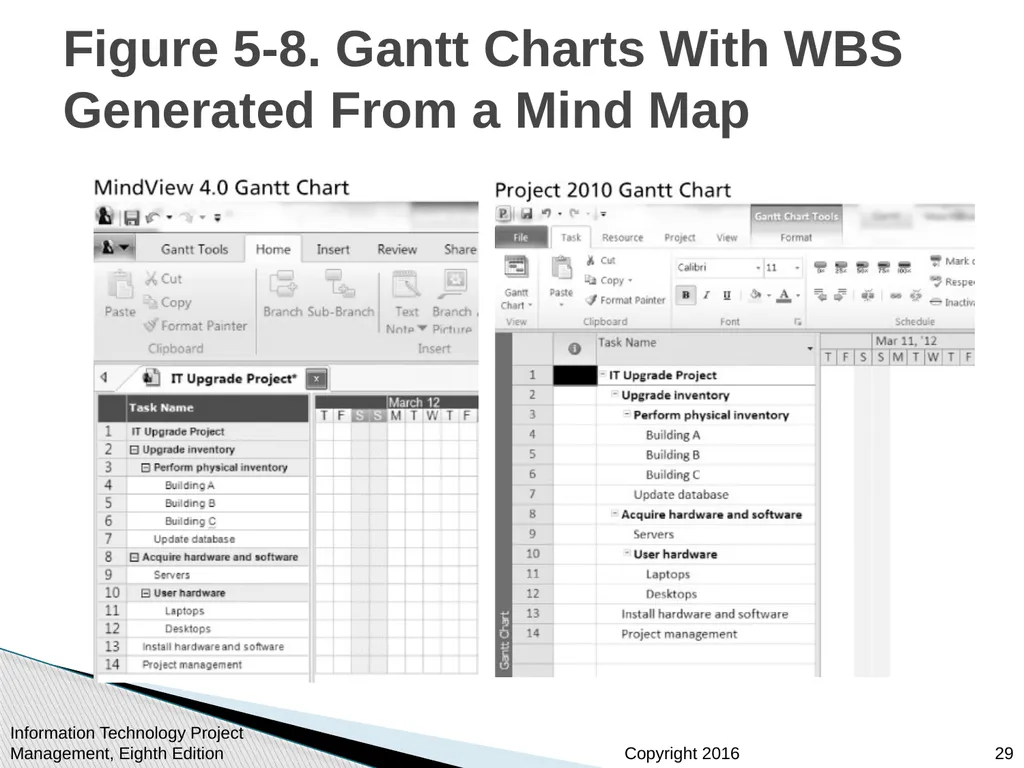The image size is (1024, 768).
Task: Click the Save icon in MindView toolbar
Action: 131,217
